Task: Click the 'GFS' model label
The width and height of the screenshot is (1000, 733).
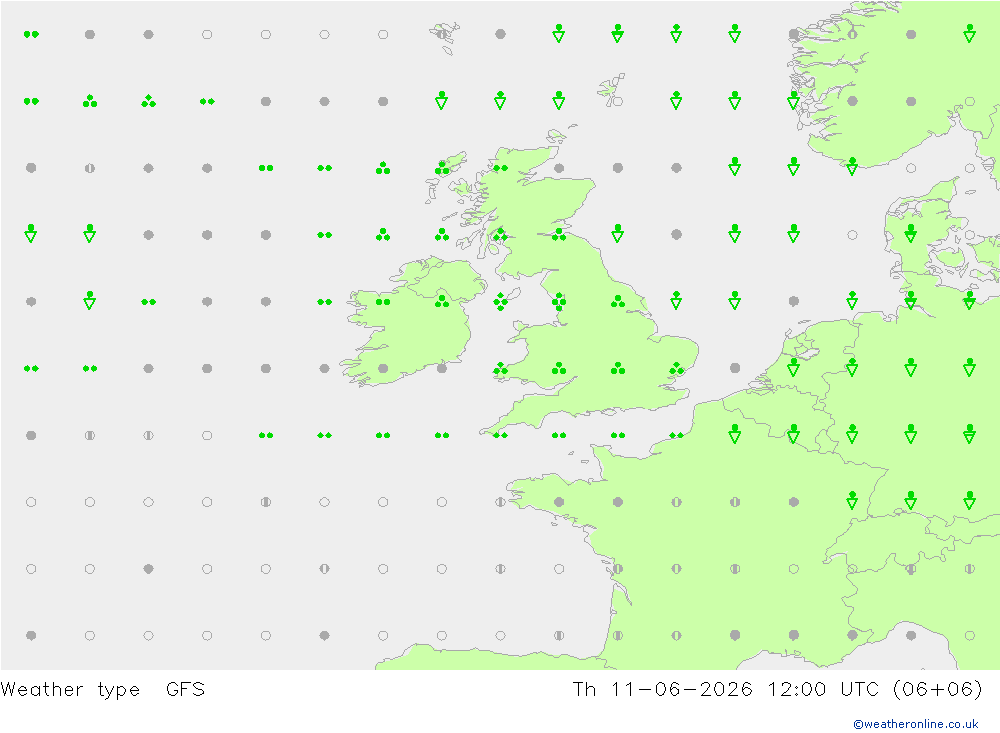Action: pos(186,690)
